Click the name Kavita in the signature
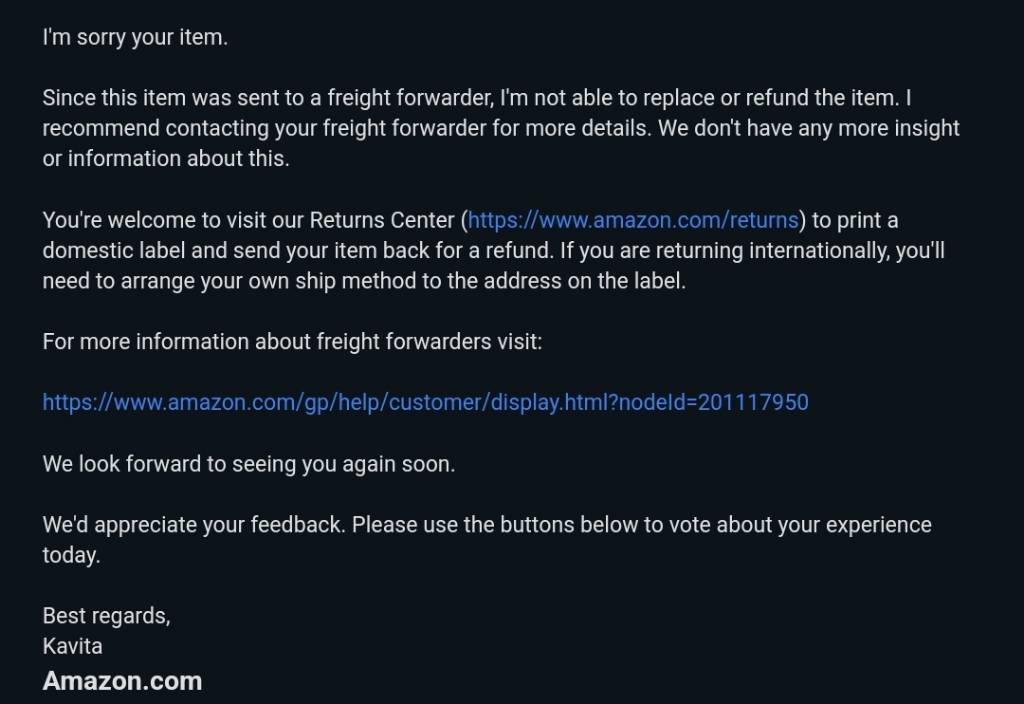 pyautogui.click(x=72, y=647)
